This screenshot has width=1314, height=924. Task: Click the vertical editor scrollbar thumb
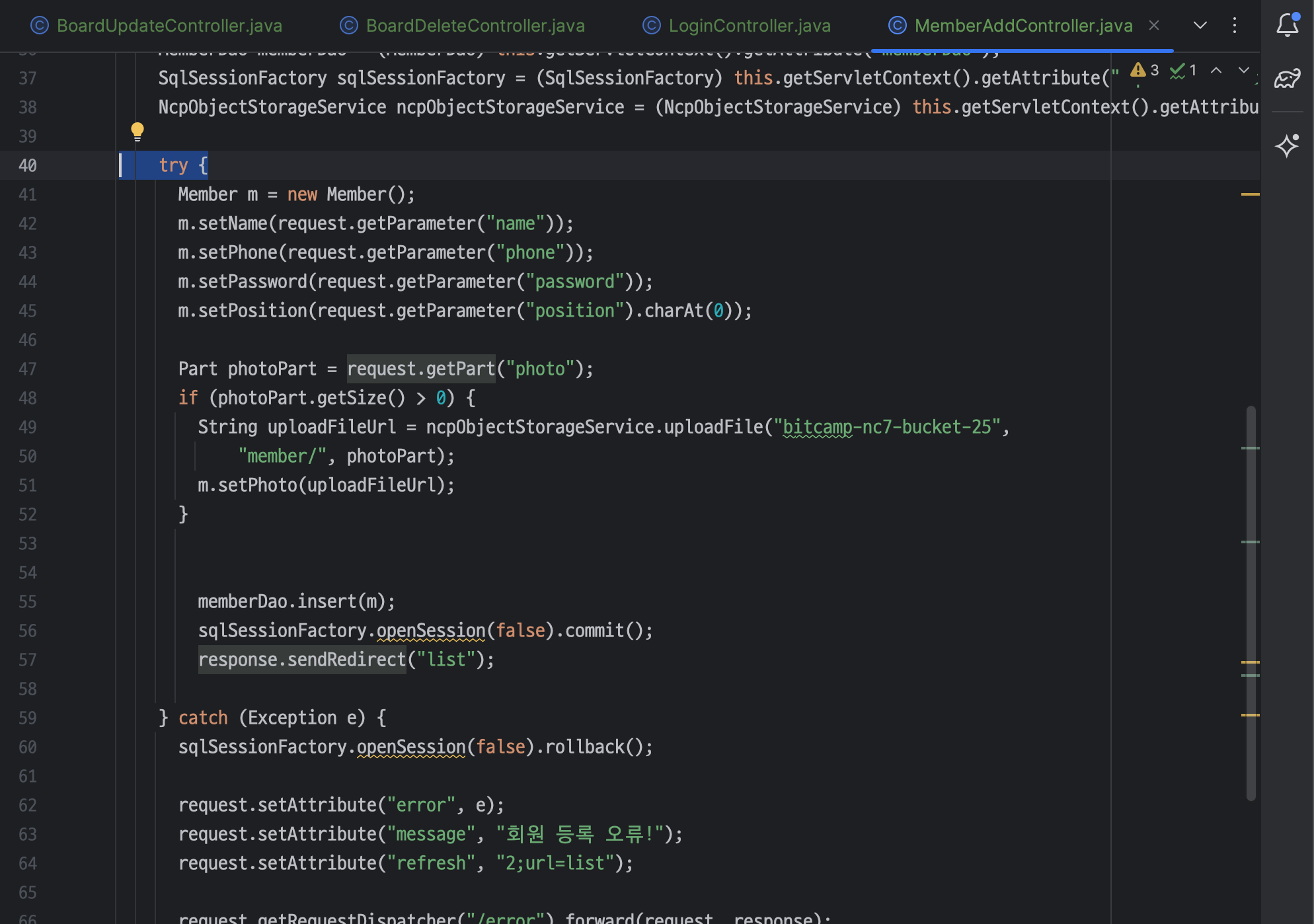coord(1251,601)
